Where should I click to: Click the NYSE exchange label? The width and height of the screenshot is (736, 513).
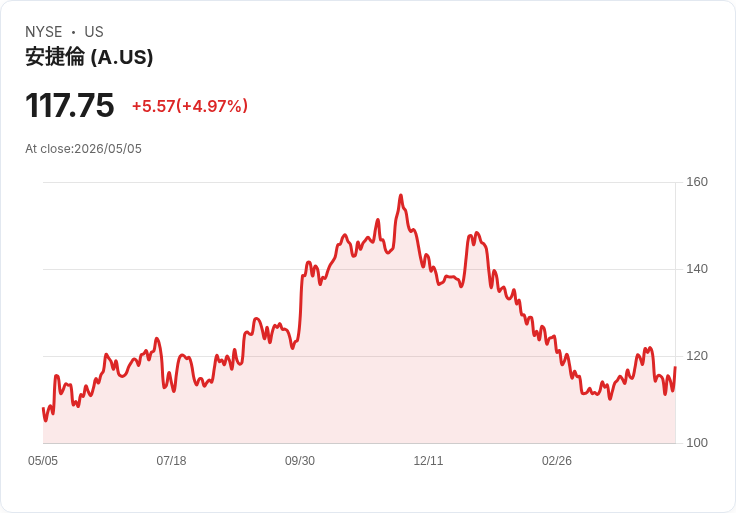pyautogui.click(x=44, y=32)
